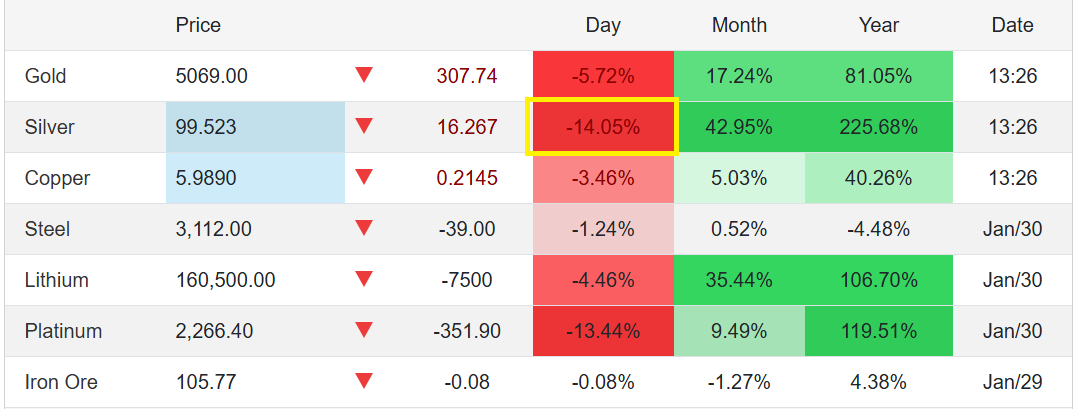Select the highlighted Silver -14.05% day cell

(603, 127)
